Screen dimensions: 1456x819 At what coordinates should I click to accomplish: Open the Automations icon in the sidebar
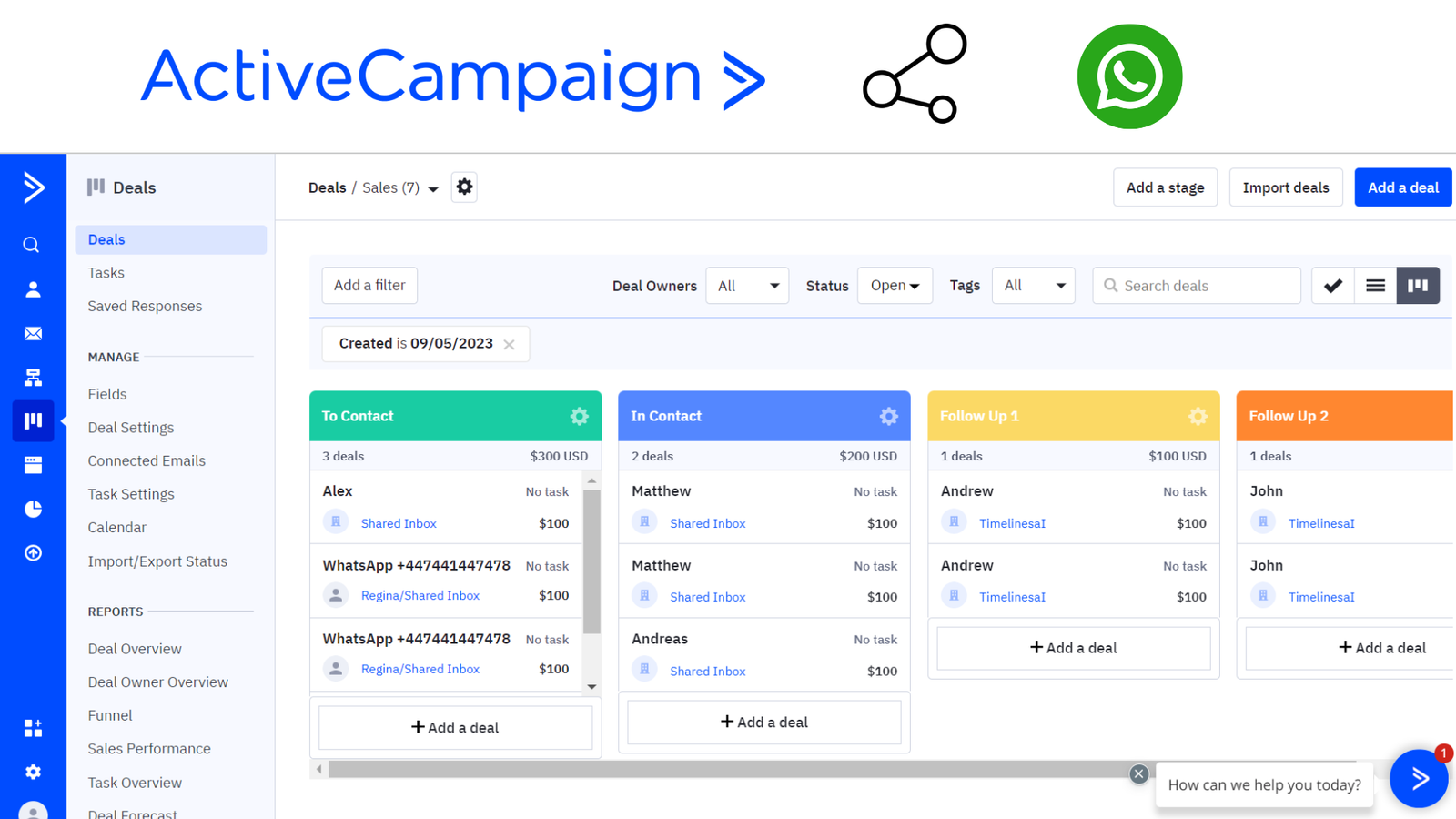click(32, 377)
